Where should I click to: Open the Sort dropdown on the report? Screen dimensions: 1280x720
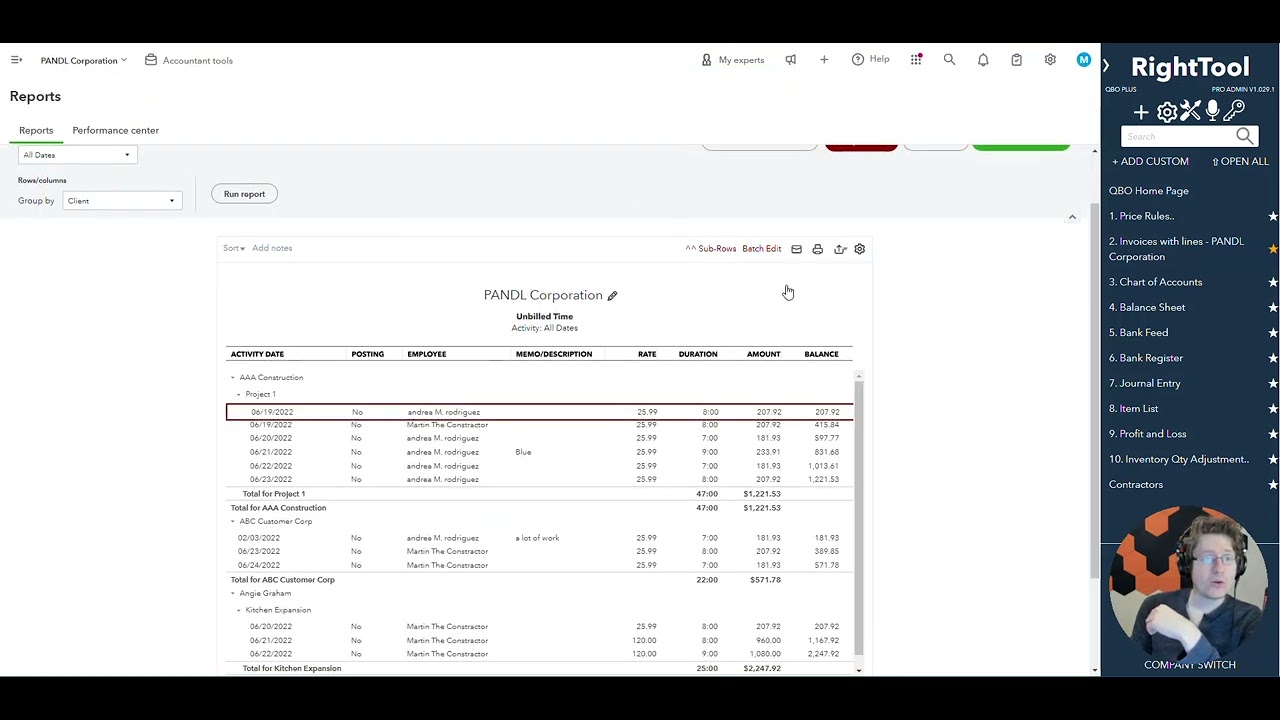tap(234, 248)
